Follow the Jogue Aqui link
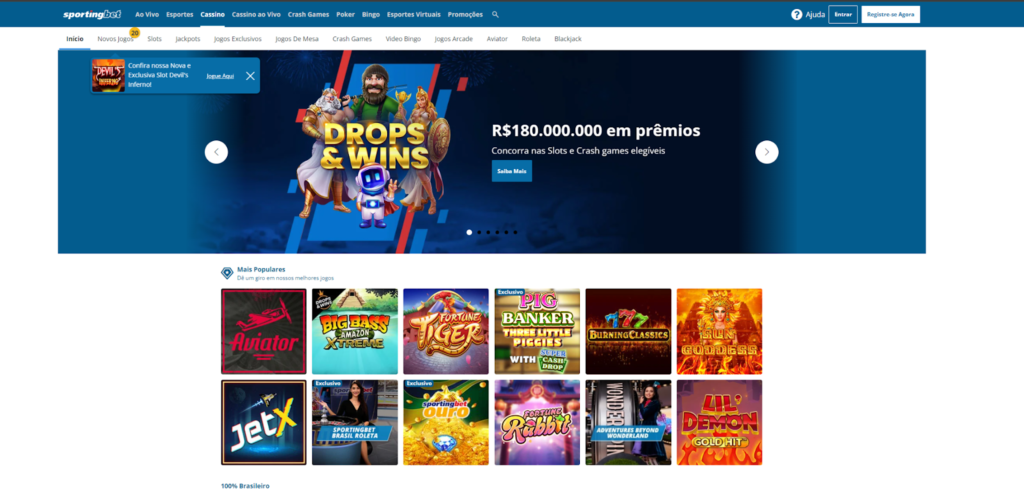The width and height of the screenshot is (1024, 491). [220, 76]
